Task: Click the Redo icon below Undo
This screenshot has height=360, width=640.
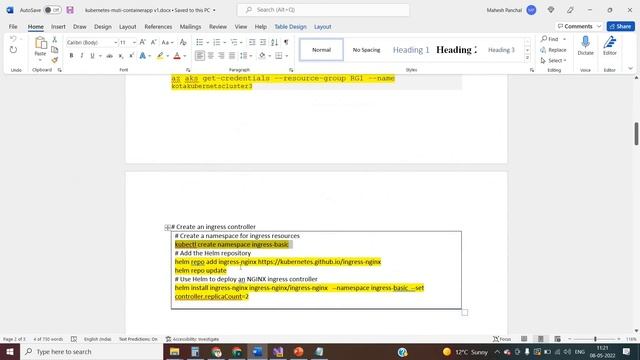Action: click(x=13, y=50)
